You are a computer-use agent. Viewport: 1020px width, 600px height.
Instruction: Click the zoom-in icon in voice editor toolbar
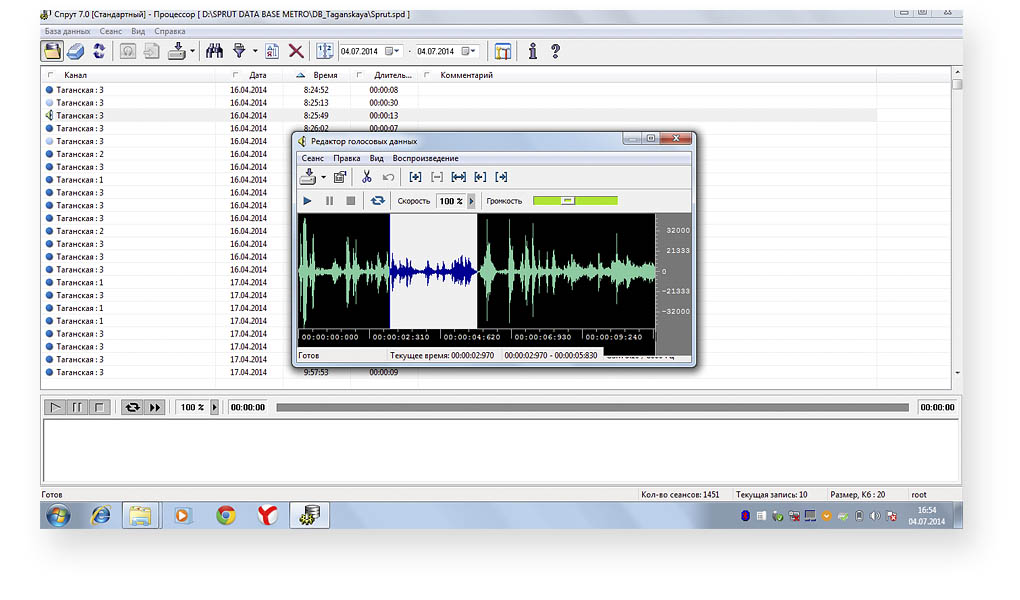point(415,177)
